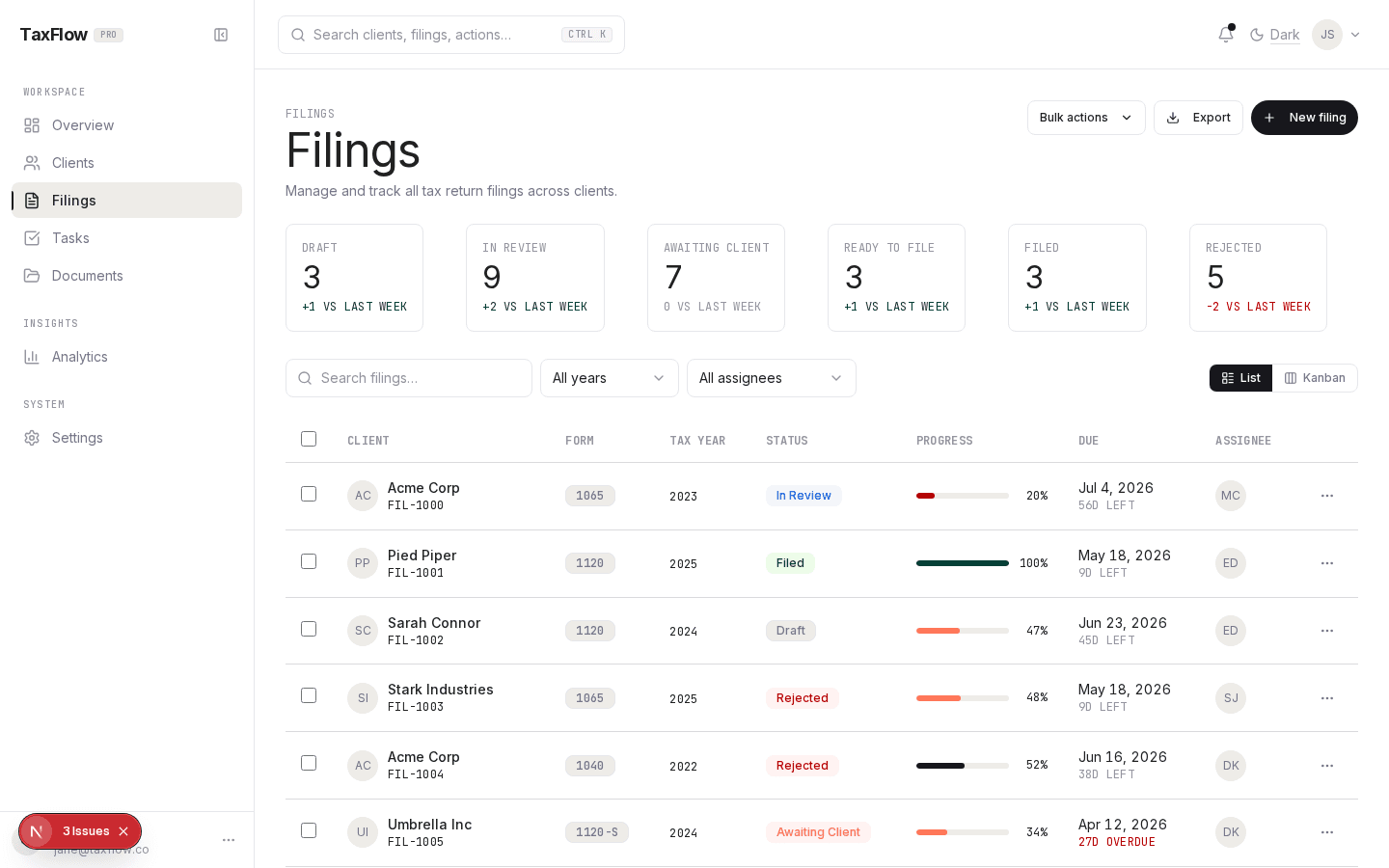Open the Rejected summary card

click(x=1258, y=278)
